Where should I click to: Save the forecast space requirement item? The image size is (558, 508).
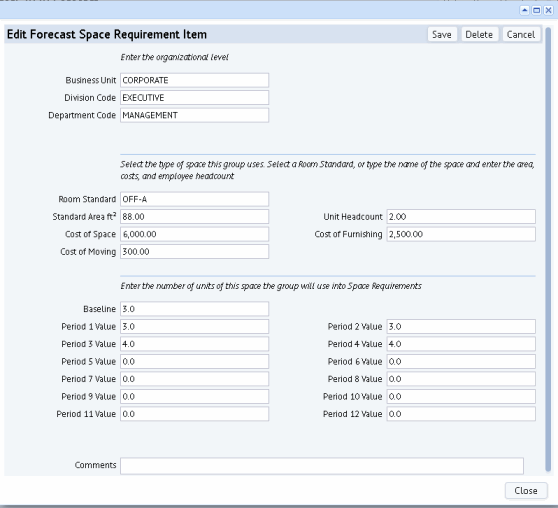[442, 35]
